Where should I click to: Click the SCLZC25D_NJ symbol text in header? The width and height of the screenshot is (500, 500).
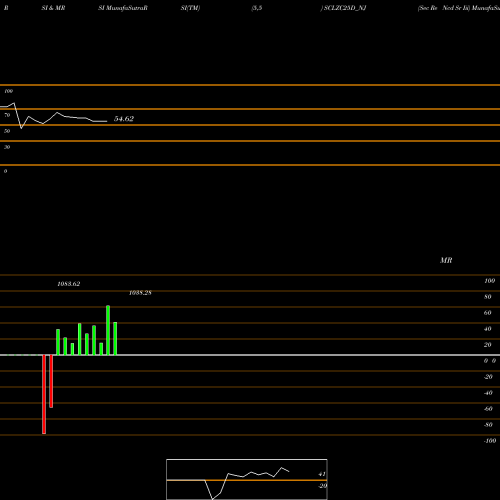[x=345, y=8]
